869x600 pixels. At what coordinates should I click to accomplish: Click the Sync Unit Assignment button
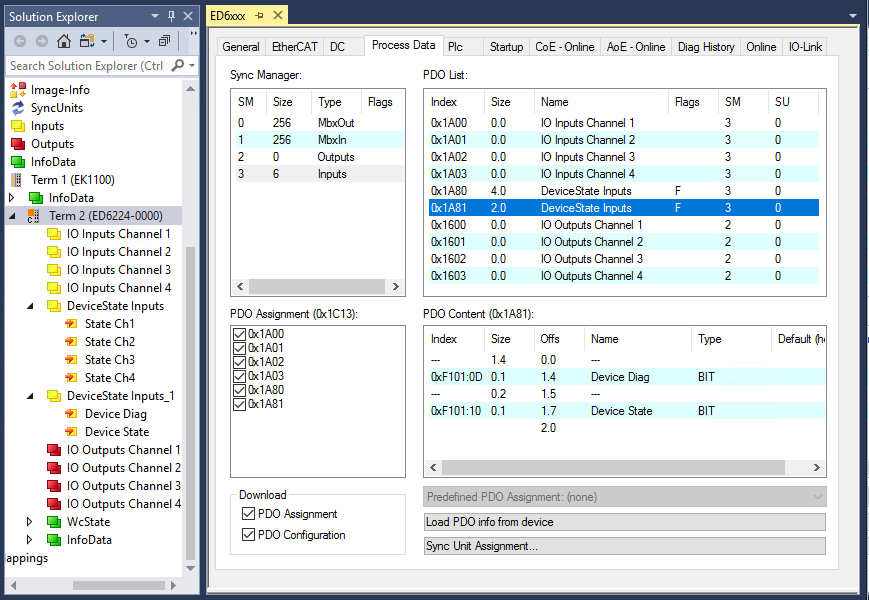point(625,546)
